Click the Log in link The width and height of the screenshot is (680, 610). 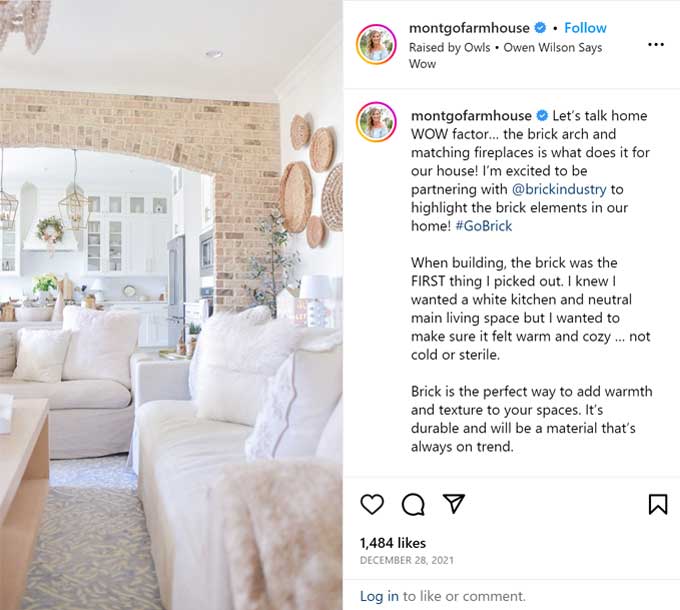click(379, 596)
